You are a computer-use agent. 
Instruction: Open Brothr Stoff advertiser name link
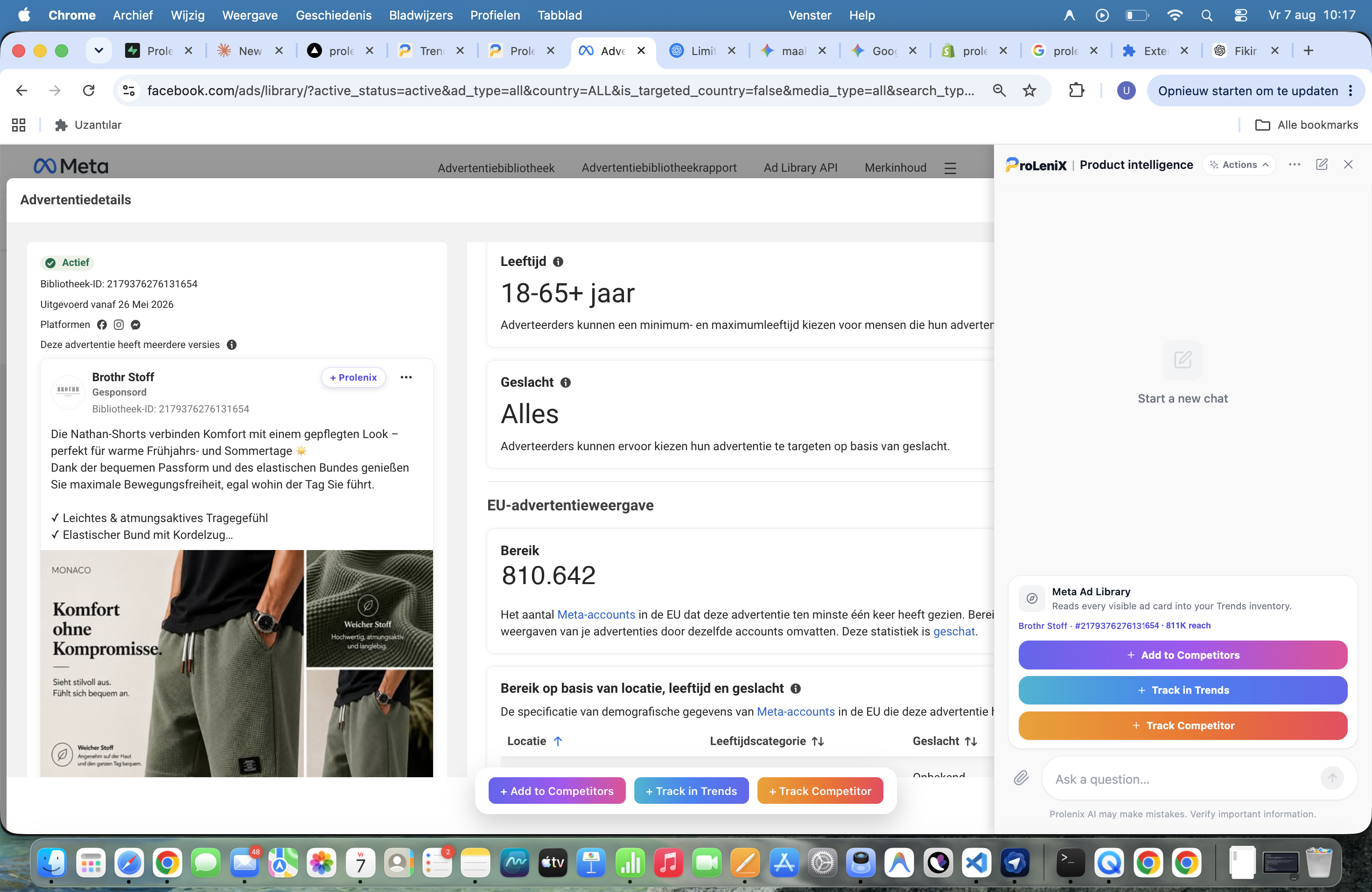pos(123,377)
